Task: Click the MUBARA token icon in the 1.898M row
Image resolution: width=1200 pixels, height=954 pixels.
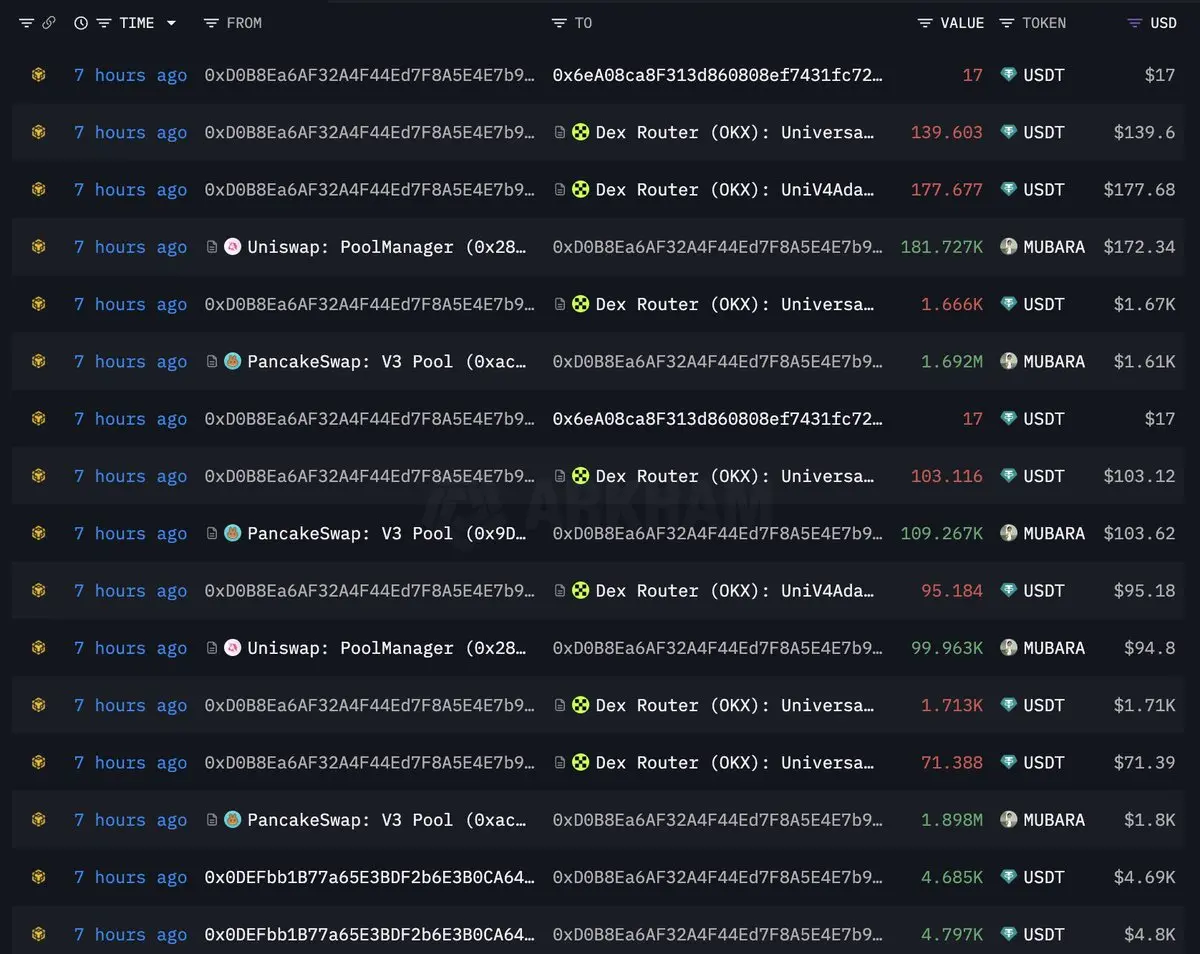Action: pyautogui.click(x=1008, y=819)
